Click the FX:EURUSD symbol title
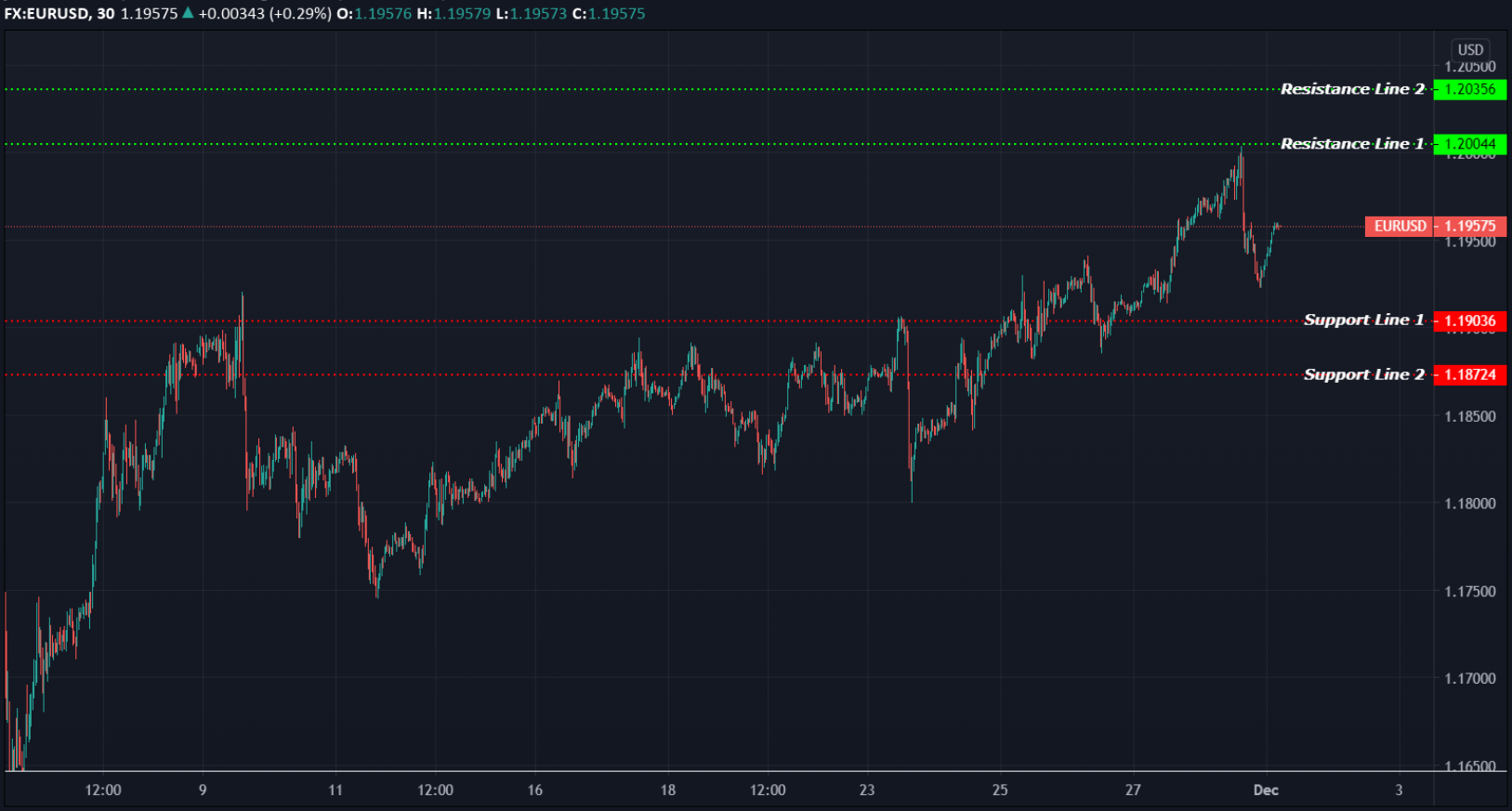This screenshot has width=1512, height=811. [46, 13]
